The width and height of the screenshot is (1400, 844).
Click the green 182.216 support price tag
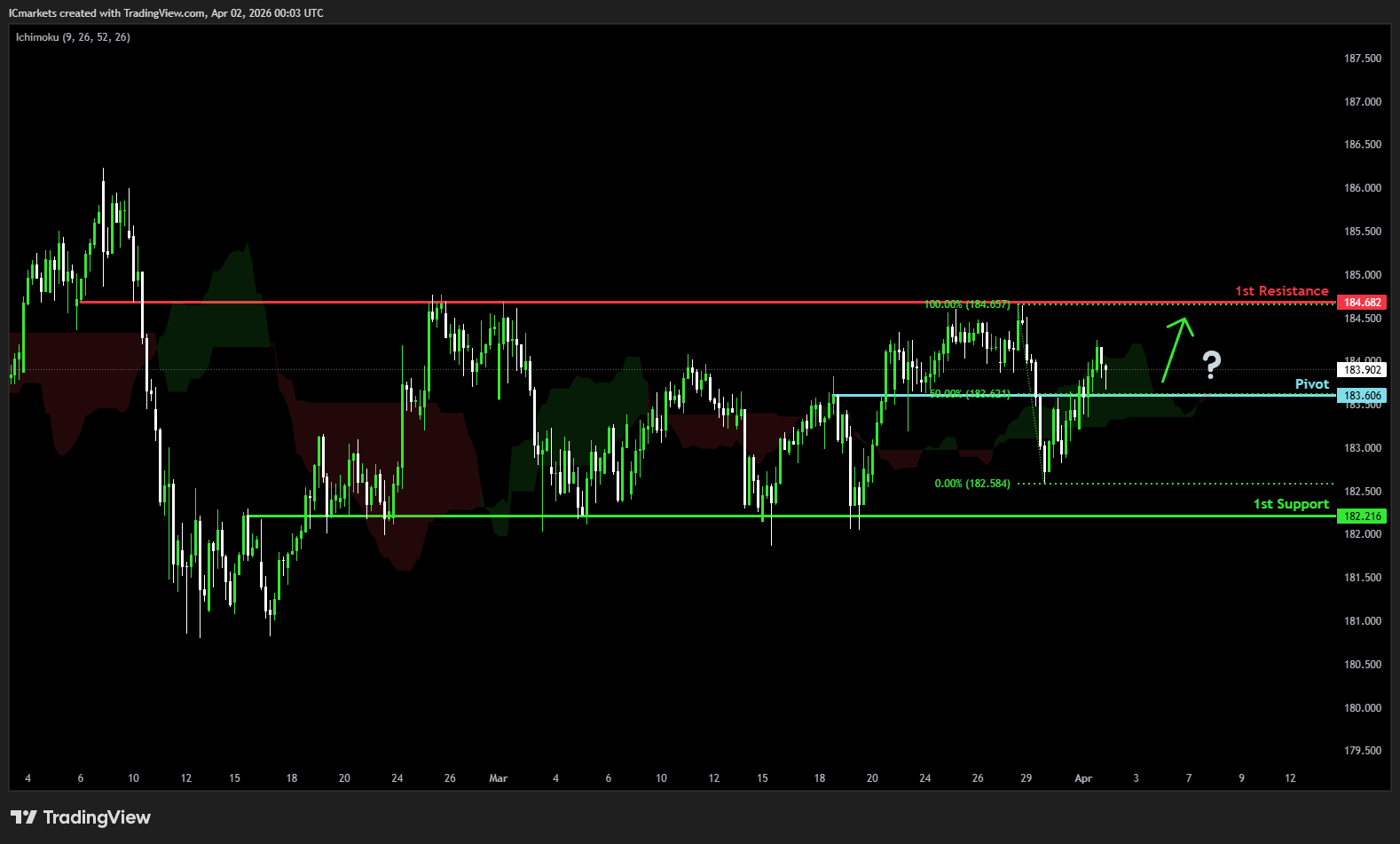point(1361,517)
